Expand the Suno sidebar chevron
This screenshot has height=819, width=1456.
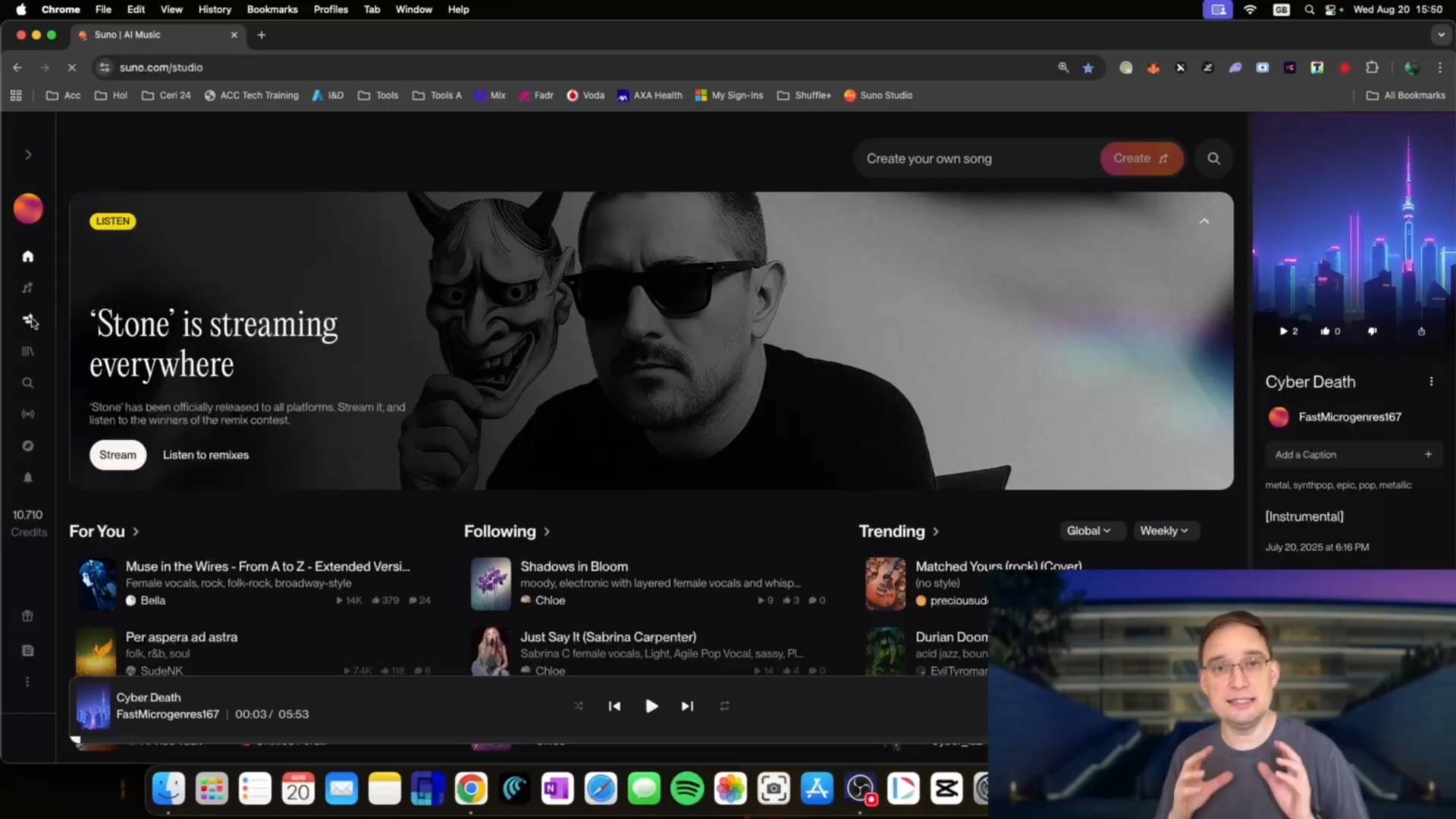28,155
